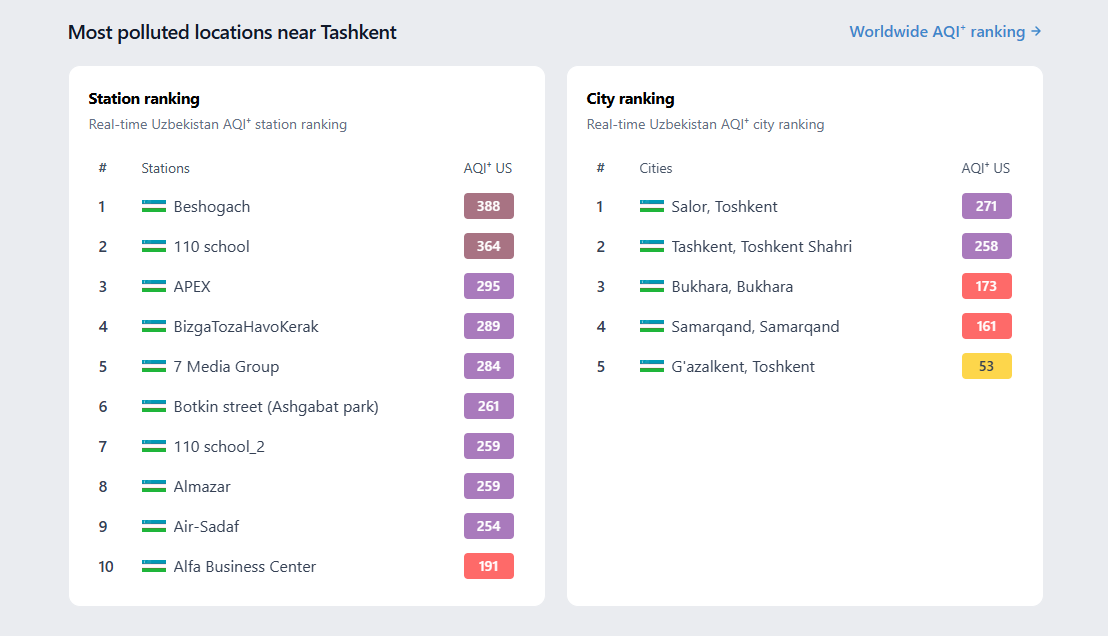
Task: Click the flag icon next to 7 Media Group
Action: [153, 366]
